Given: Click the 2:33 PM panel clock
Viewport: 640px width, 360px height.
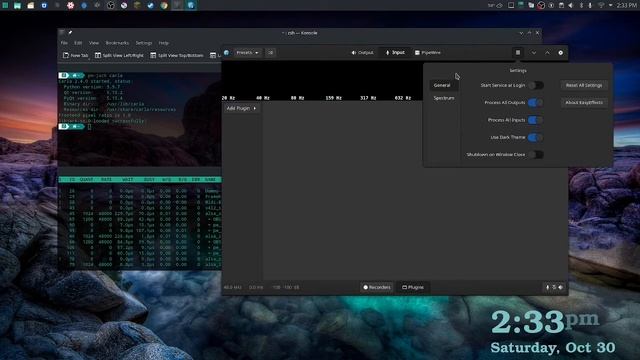Looking at the screenshot, I should [x=627, y=5].
